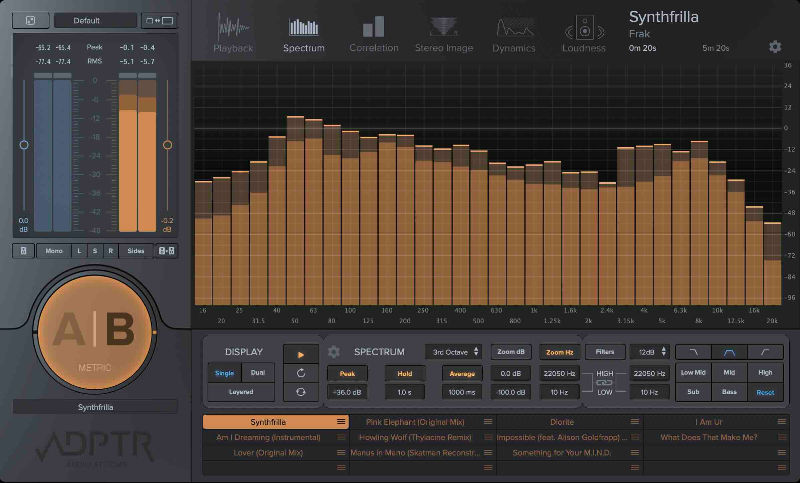This screenshot has width=800, height=483.
Task: Click the Low Mid filter preset
Action: (693, 373)
